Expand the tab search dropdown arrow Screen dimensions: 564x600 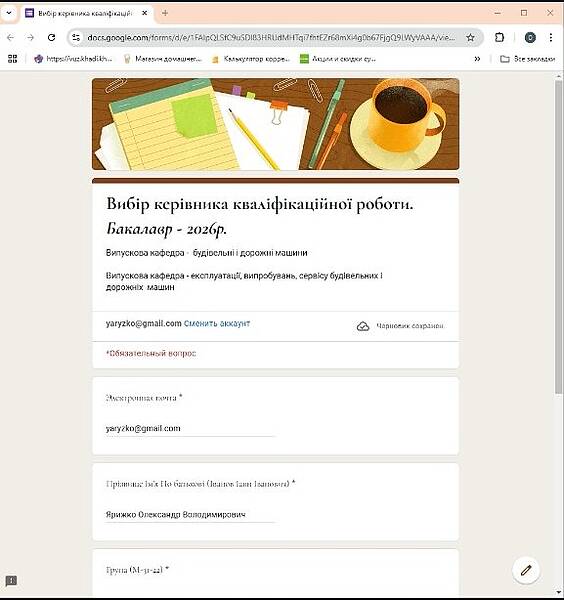pos(9,13)
